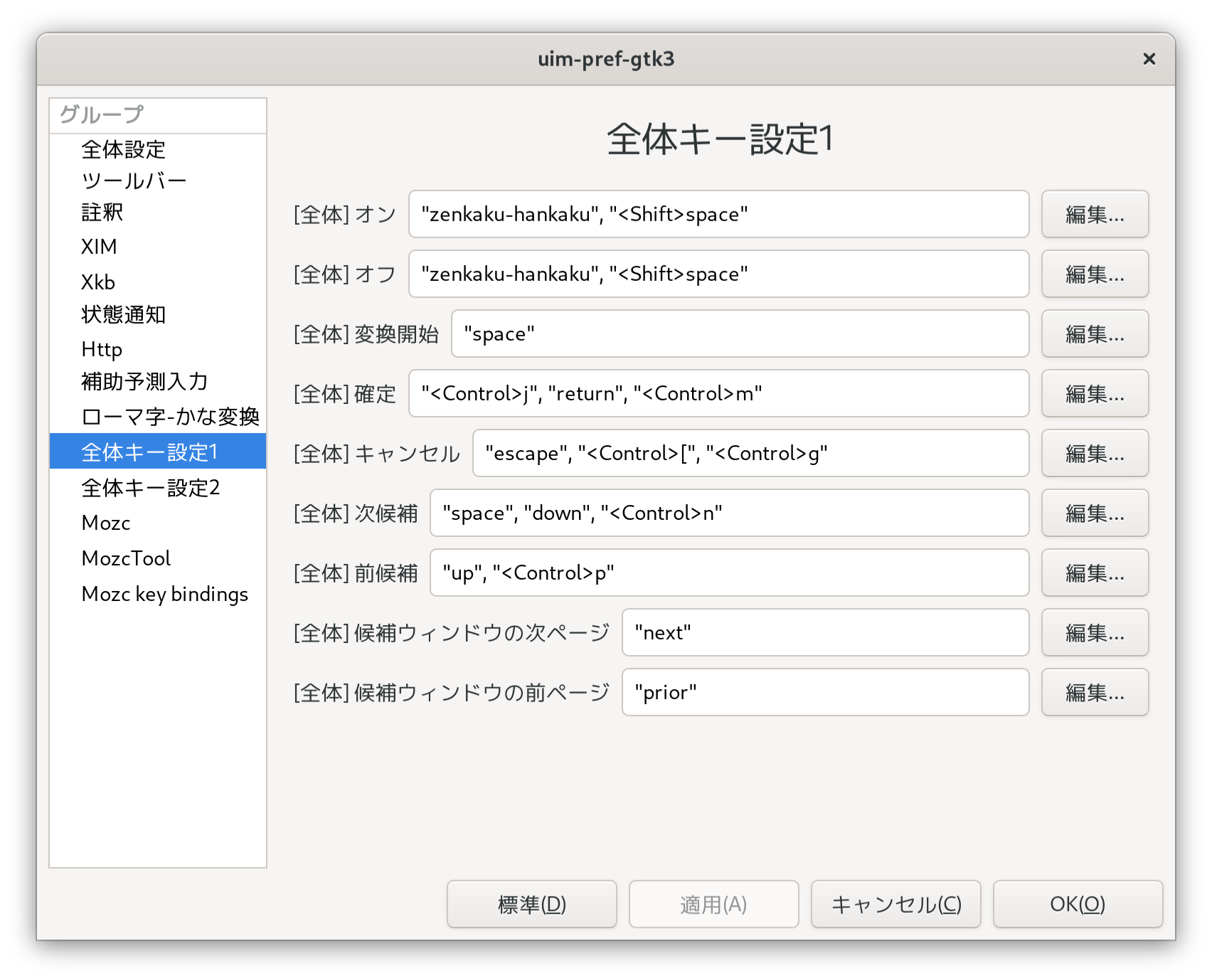Viewport: 1212px width, 980px height.
Task: Click 編集... button for [全体] オン
Action: click(1094, 214)
